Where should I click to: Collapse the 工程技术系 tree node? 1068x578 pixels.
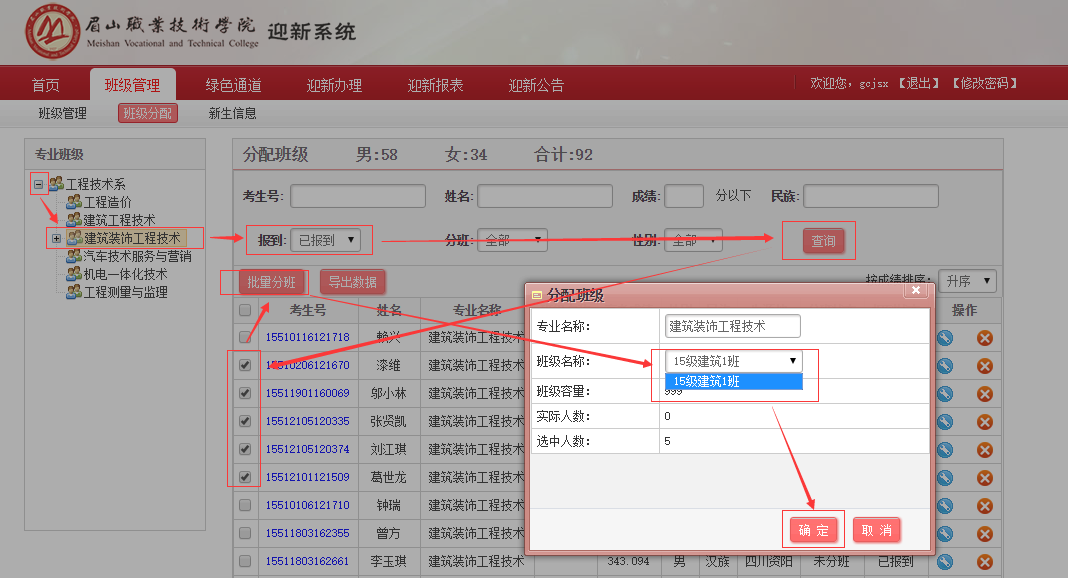pyautogui.click(x=38, y=184)
